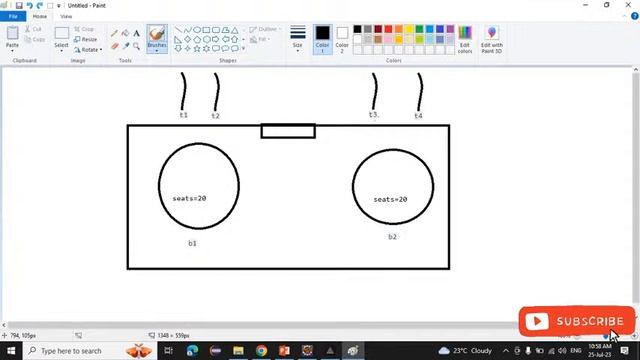The height and width of the screenshot is (360, 640).
Task: Open Microsoft Edge from taskbar
Action: (x=192, y=351)
